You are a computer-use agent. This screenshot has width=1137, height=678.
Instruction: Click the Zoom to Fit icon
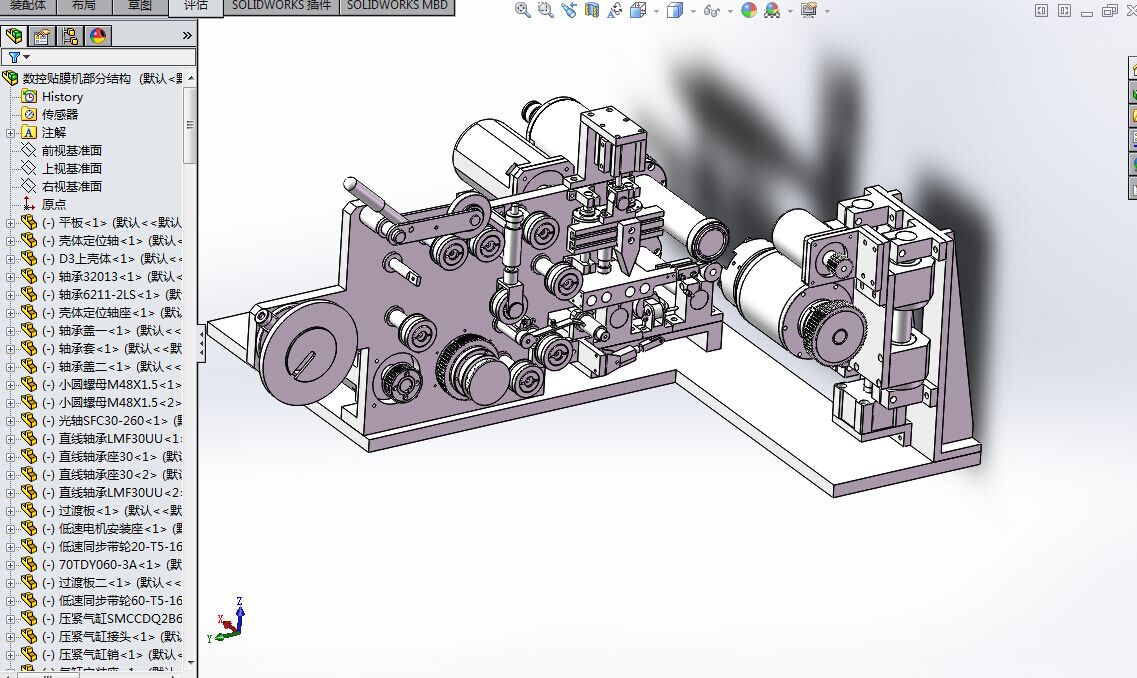pos(523,10)
